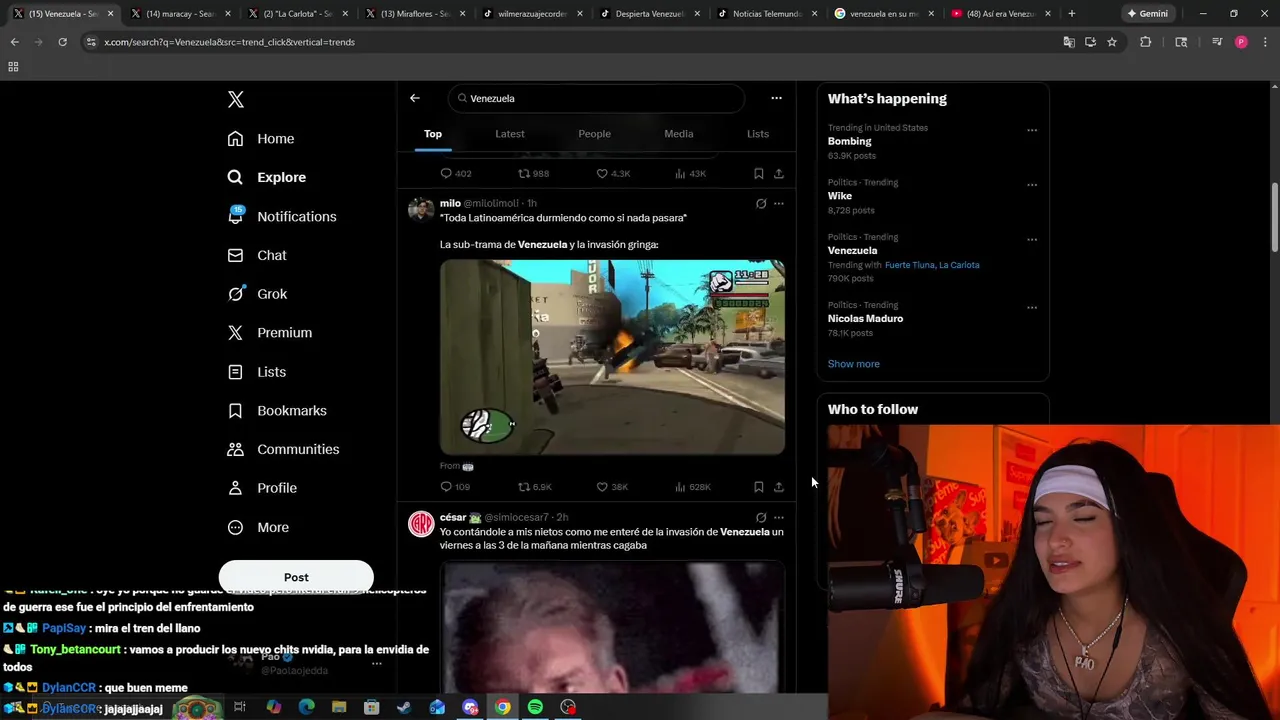Image resolution: width=1280 pixels, height=720 pixels.
Task: Switch to the Top tab
Action: [433, 134]
